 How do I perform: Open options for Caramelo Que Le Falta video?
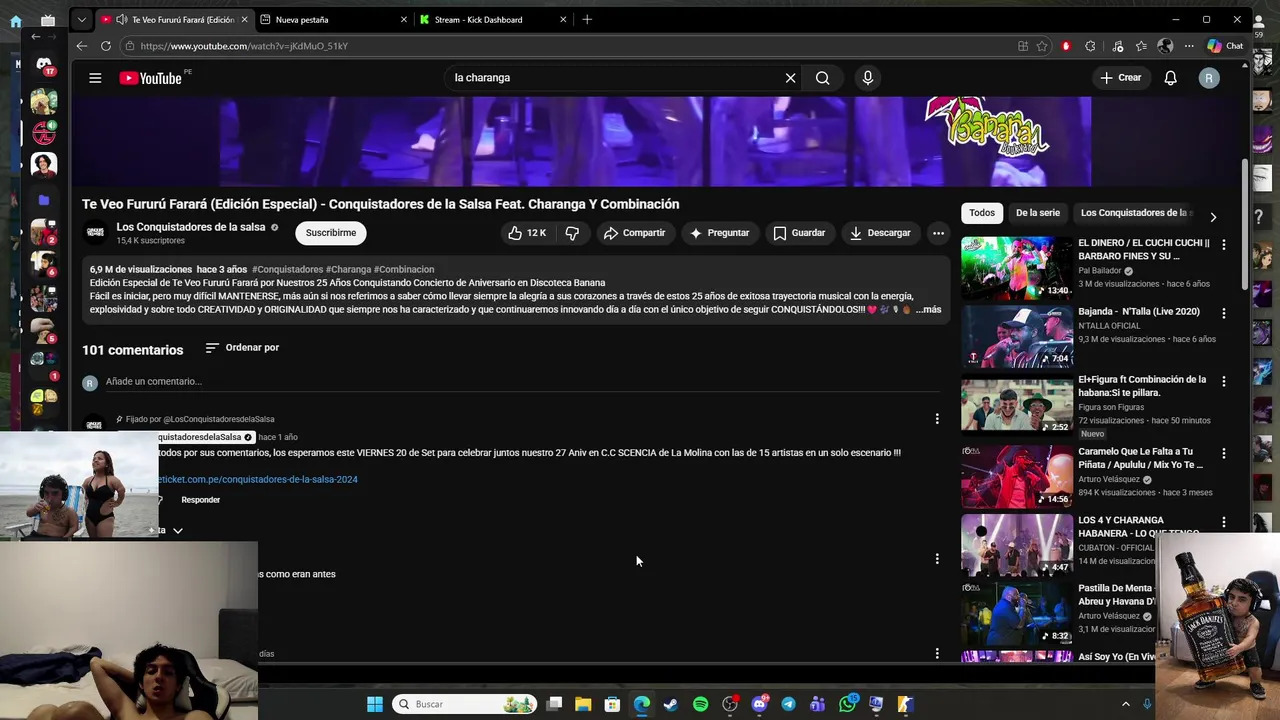(1223, 454)
